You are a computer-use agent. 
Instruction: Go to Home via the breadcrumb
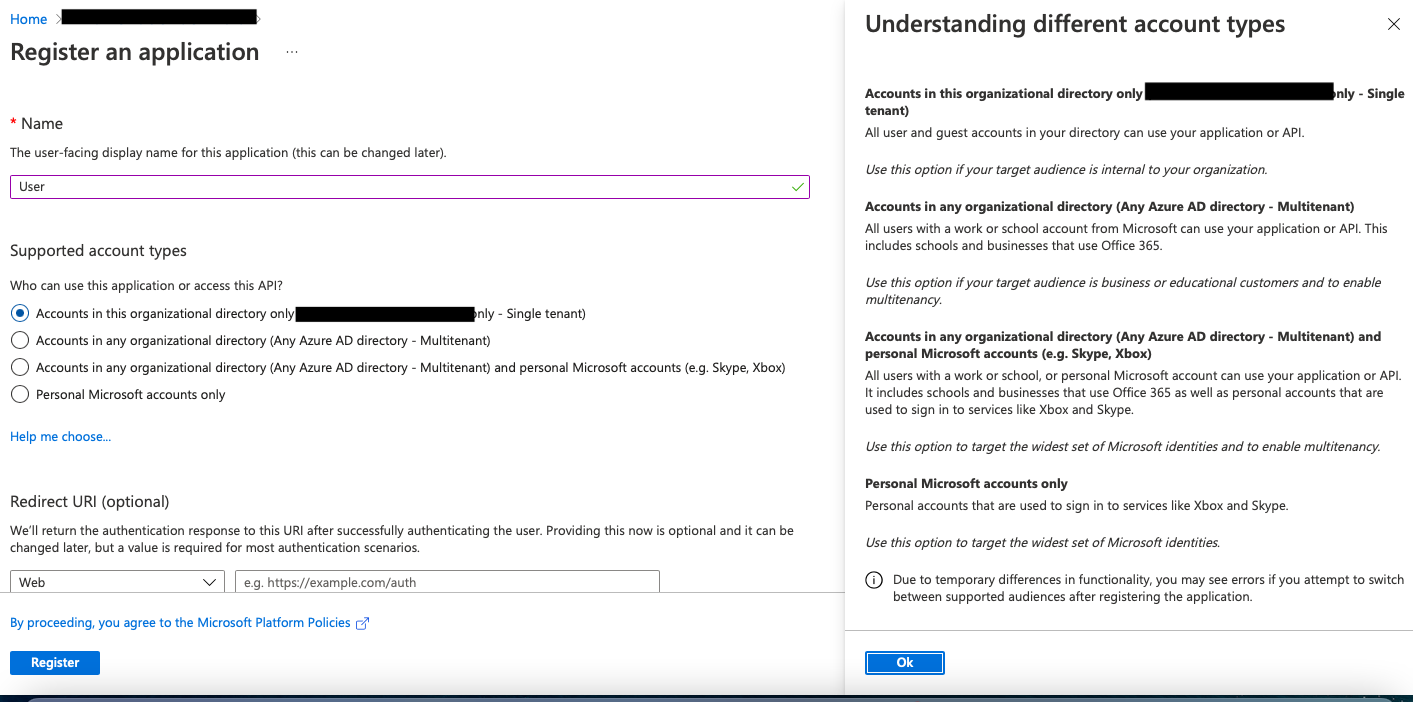[x=28, y=19]
